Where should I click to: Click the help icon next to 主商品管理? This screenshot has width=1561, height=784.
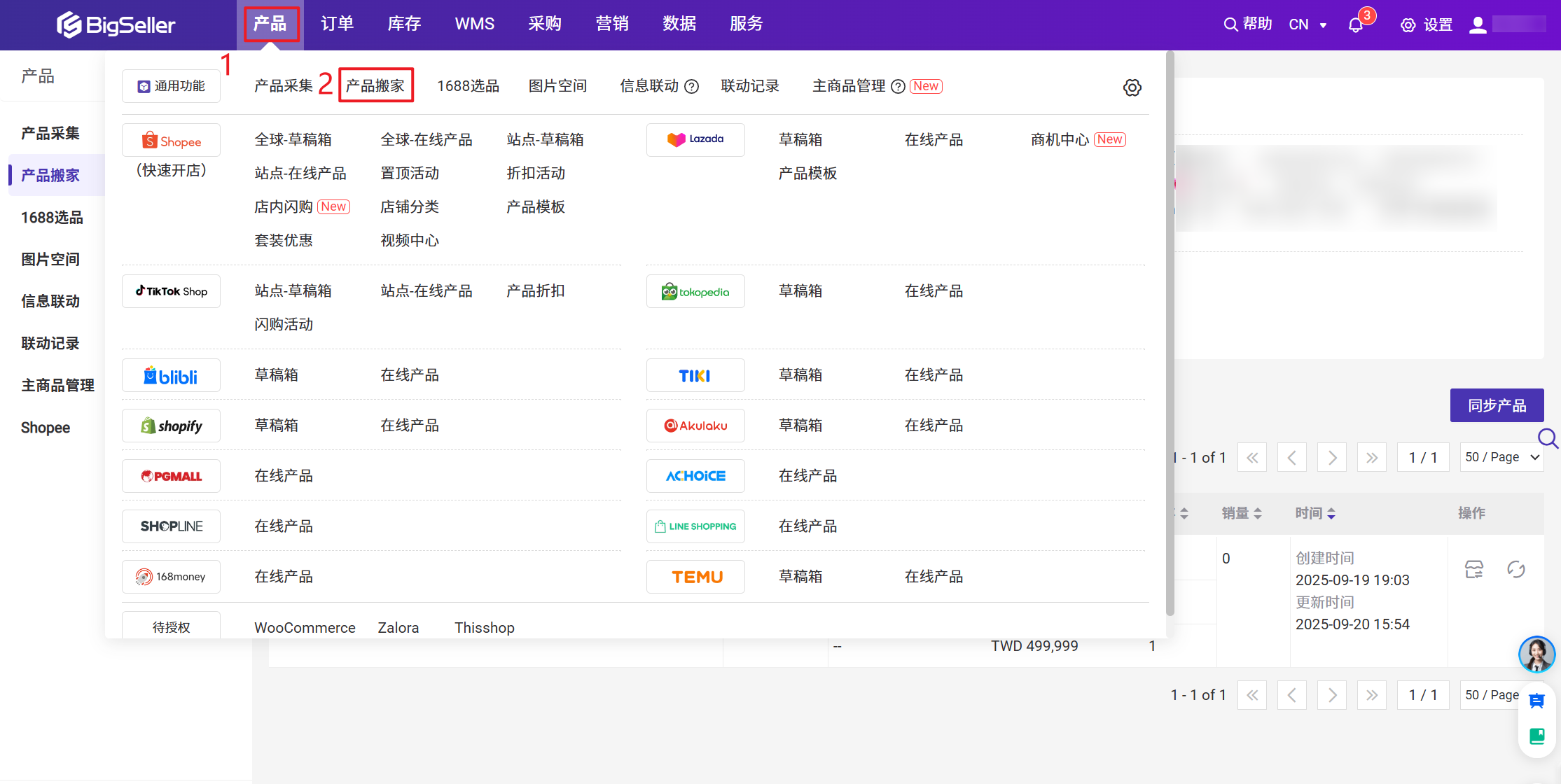898,87
